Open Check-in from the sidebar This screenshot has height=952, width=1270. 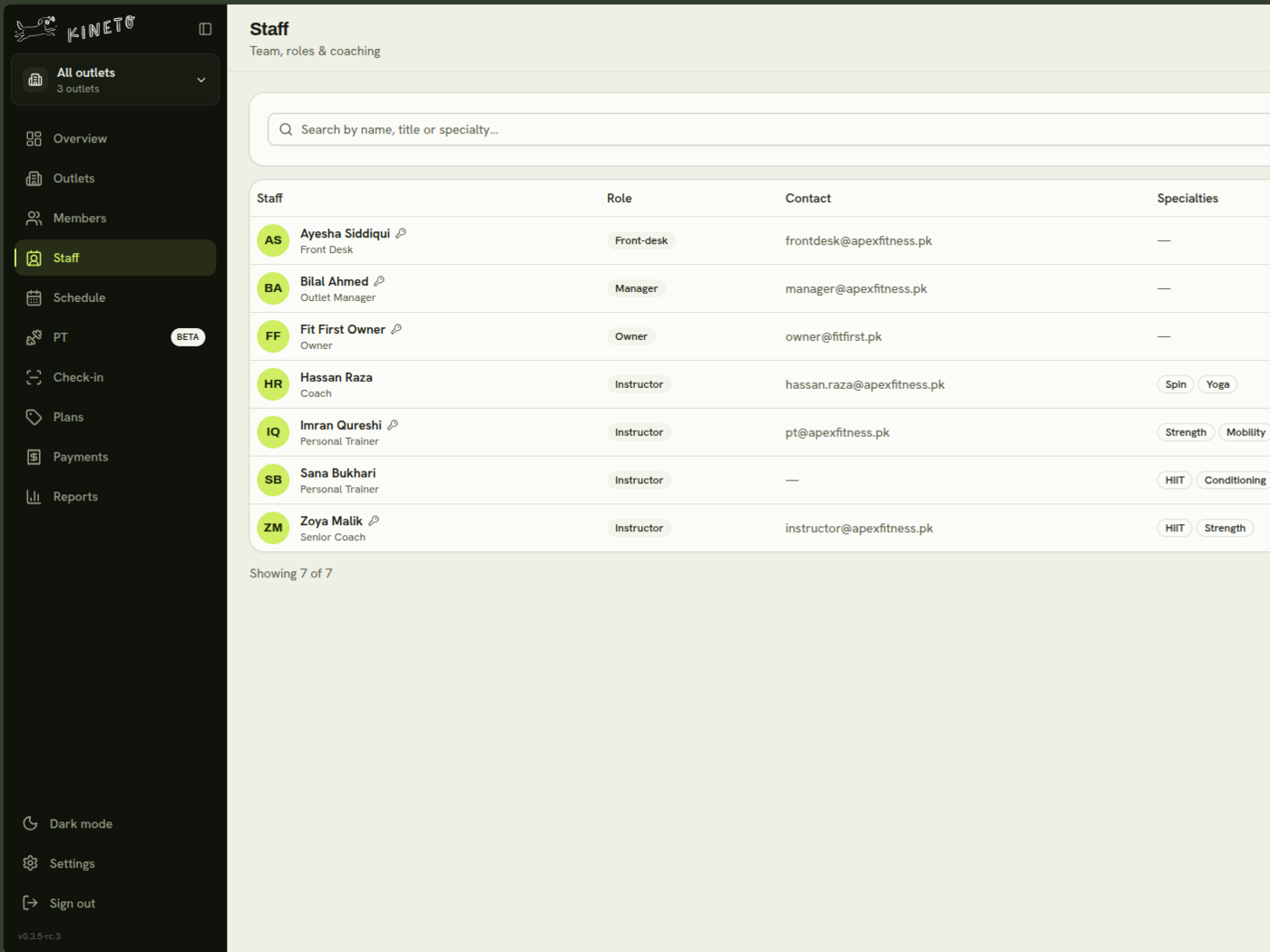click(115, 377)
